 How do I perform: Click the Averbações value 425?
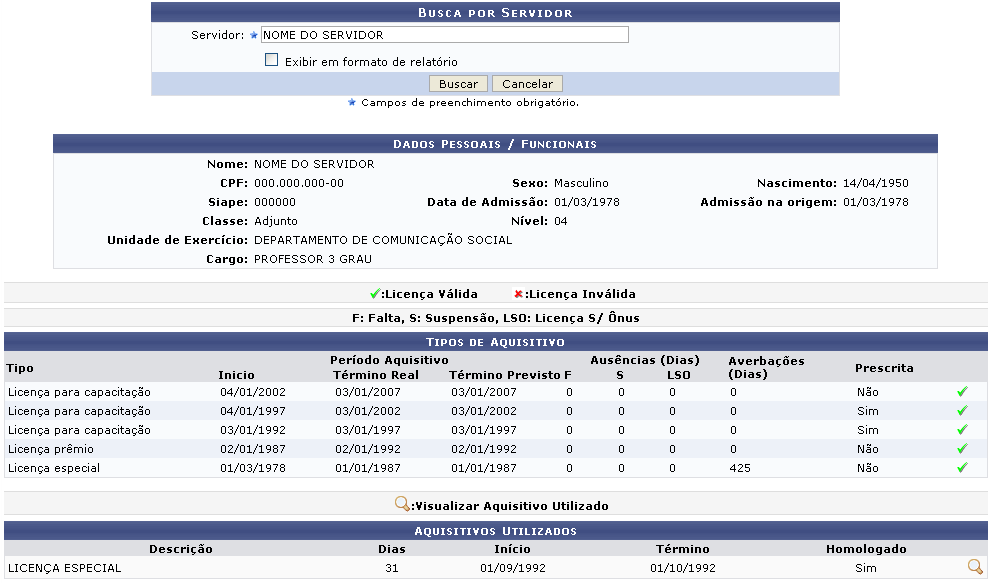(740, 468)
